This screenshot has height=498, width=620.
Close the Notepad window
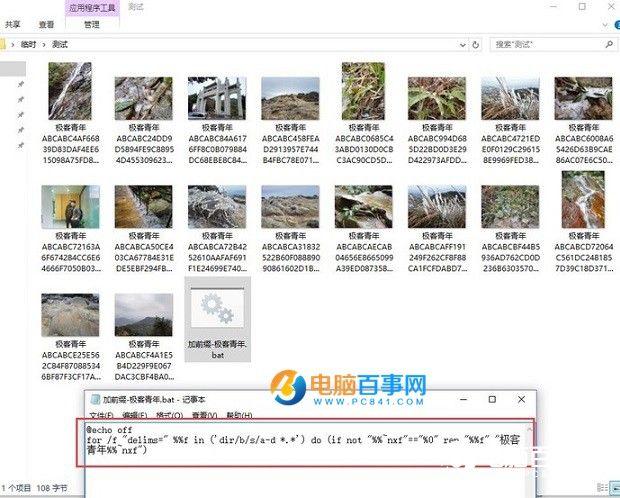(x=522, y=400)
